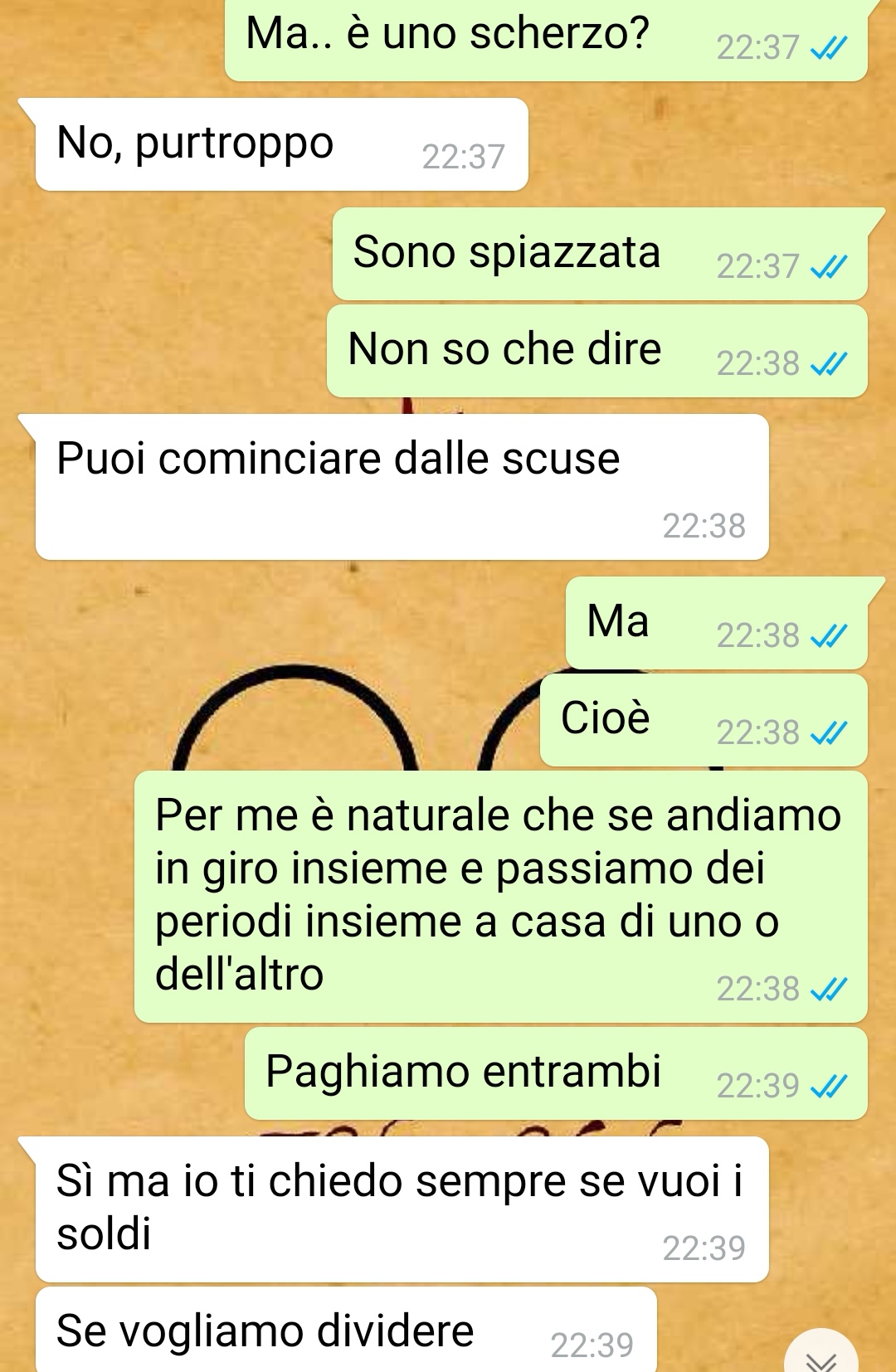Select 'Sì ma io ti chiedo sempre' message
This screenshot has width=896, height=1372.
pos(402,1209)
